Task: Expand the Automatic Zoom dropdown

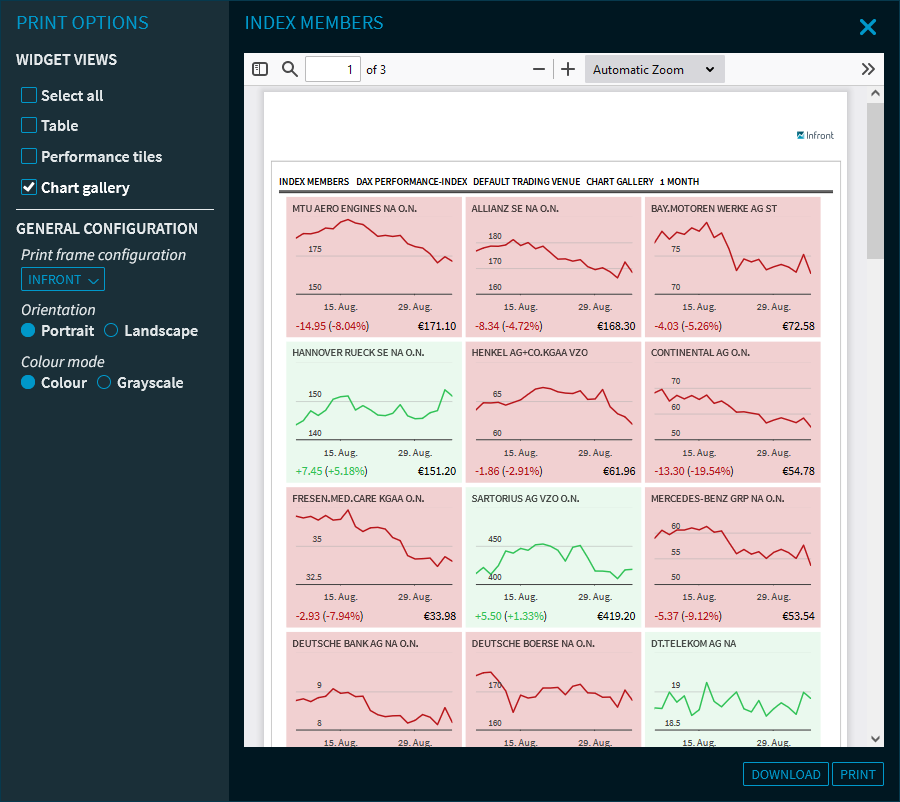Action: tap(654, 69)
